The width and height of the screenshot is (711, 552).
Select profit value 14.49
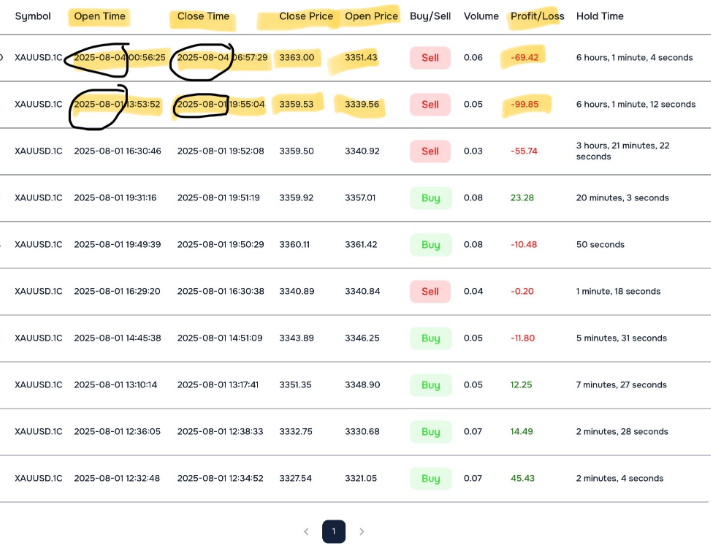522,431
